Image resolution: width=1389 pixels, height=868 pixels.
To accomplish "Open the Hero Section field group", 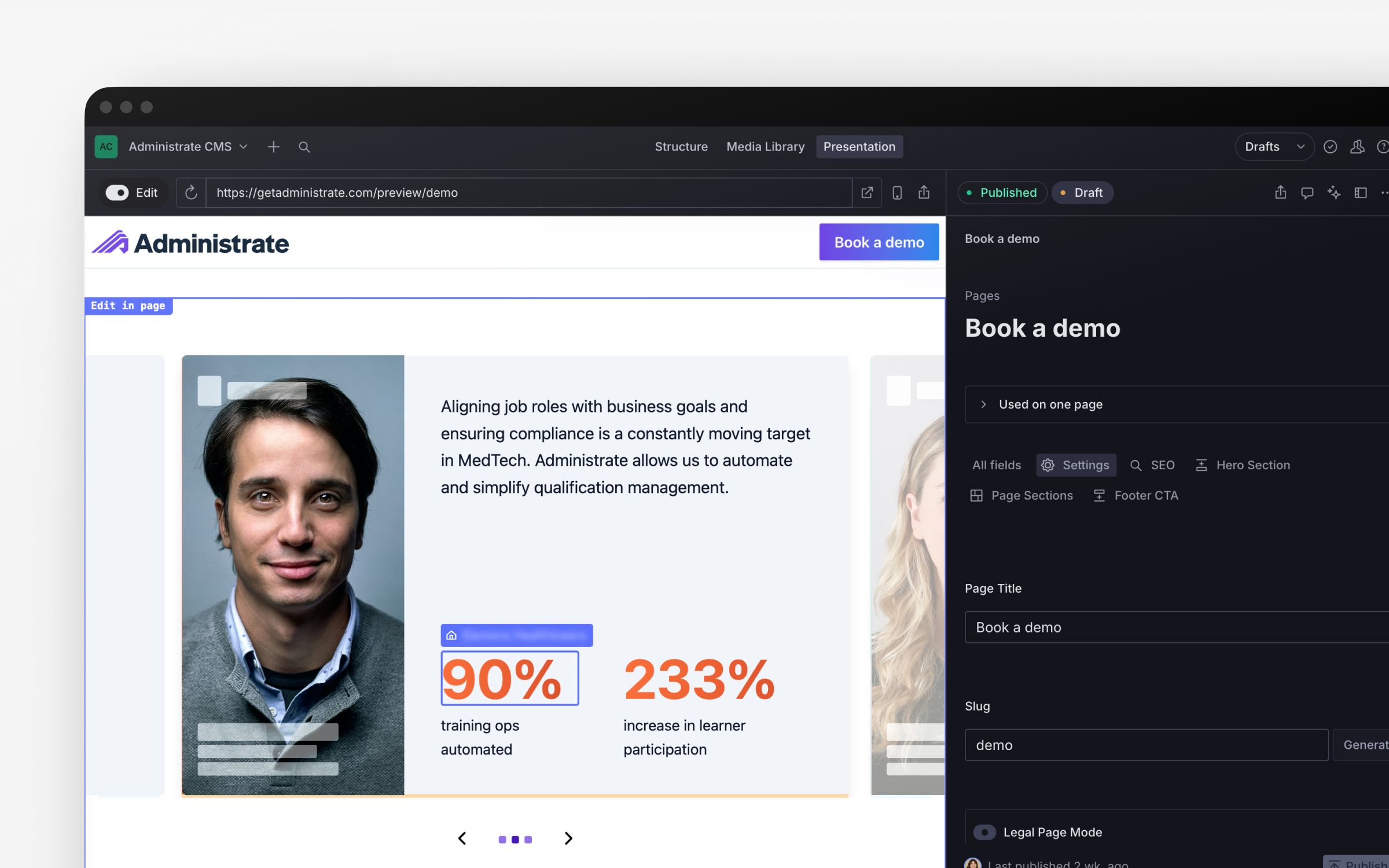I will 1243,465.
